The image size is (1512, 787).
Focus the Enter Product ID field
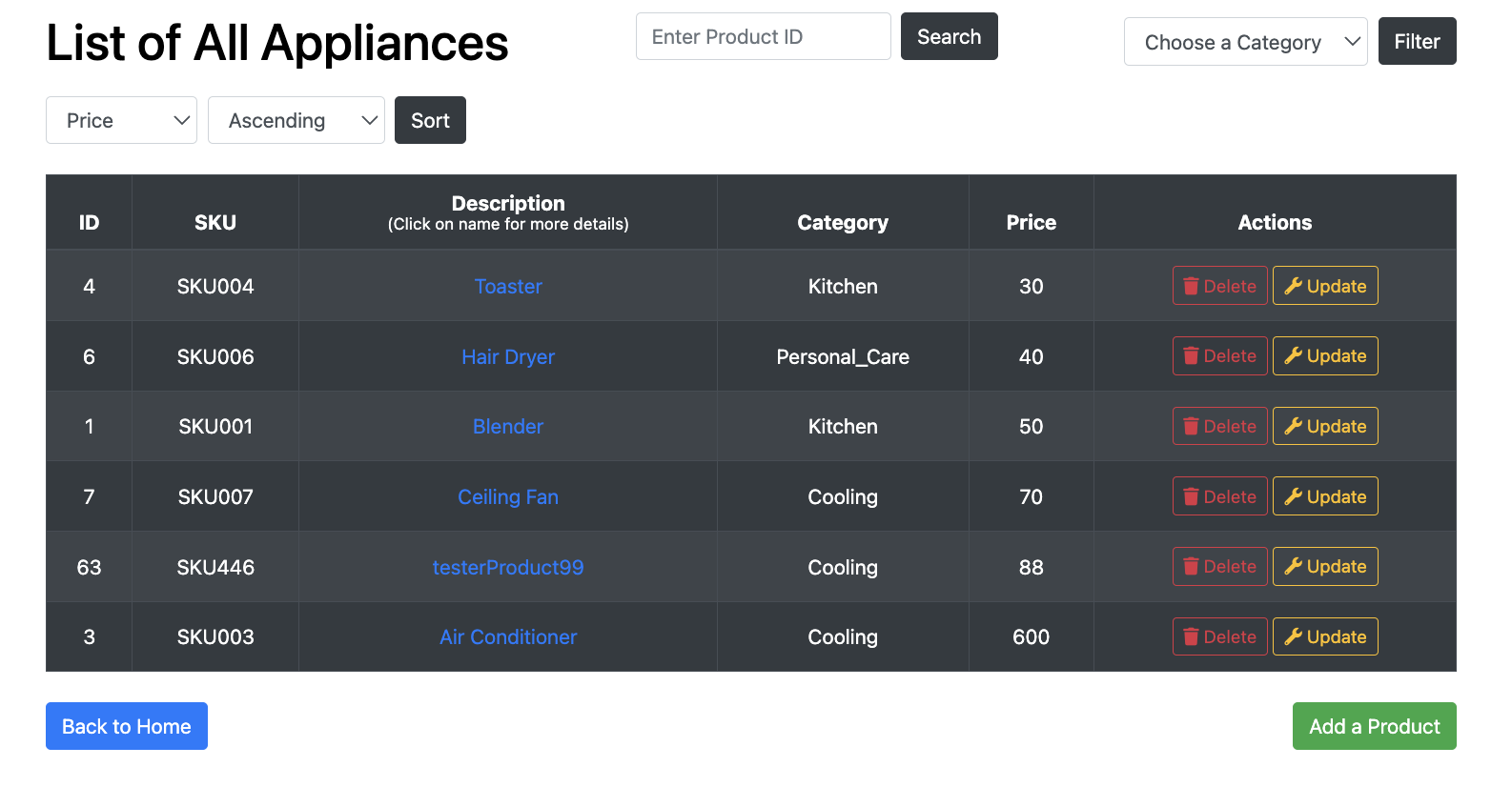[763, 36]
